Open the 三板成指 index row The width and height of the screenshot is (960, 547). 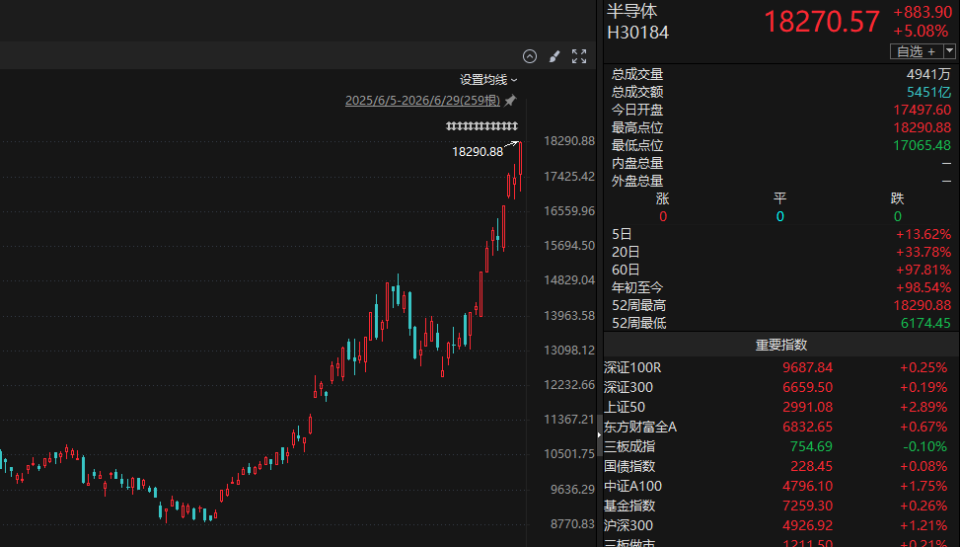[x=781, y=447]
